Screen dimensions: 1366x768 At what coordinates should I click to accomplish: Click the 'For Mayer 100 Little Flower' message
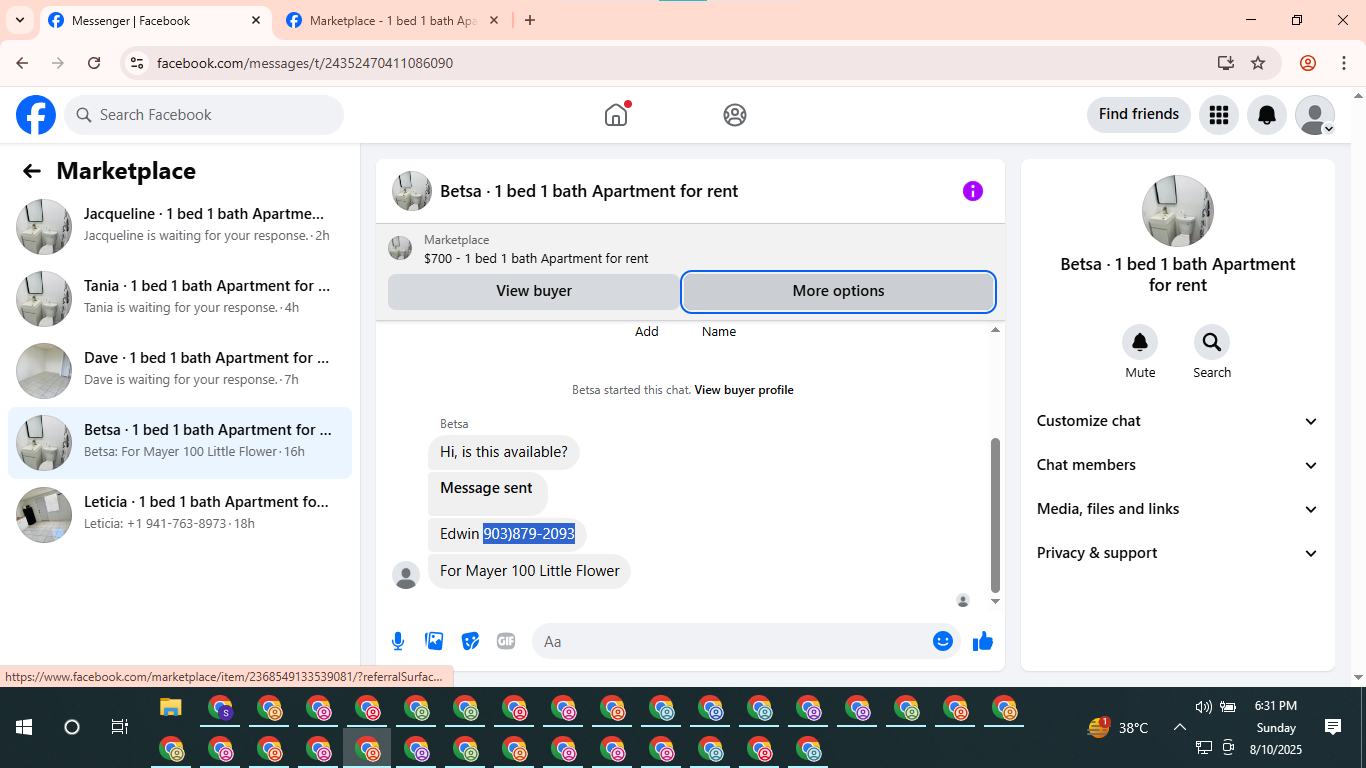(530, 571)
